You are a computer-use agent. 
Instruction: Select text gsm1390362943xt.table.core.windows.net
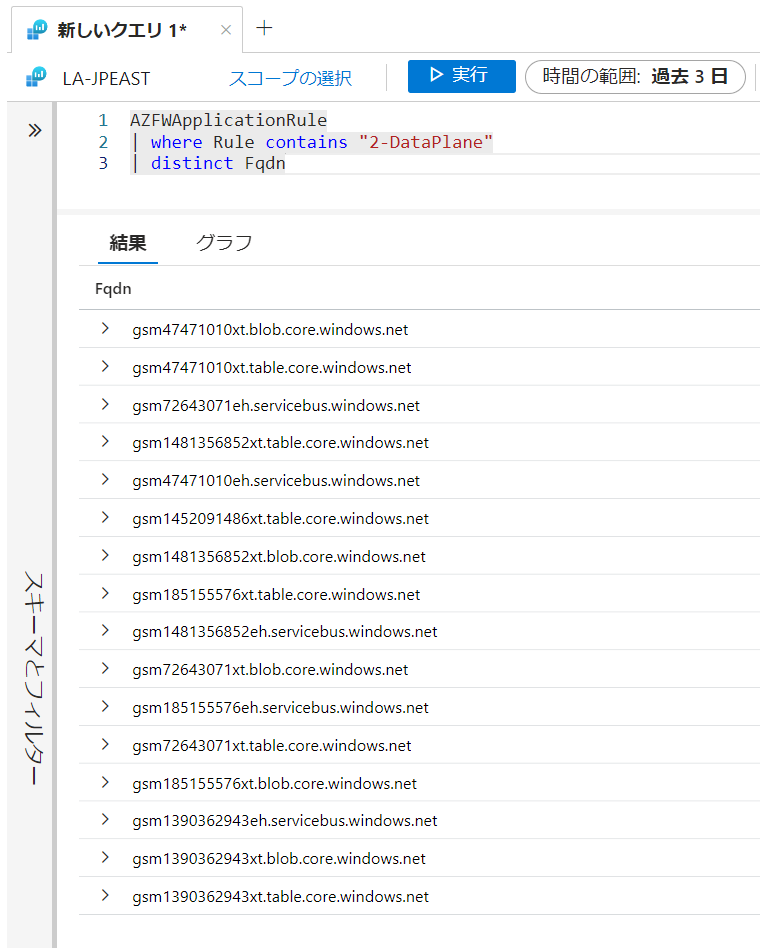[x=281, y=897]
